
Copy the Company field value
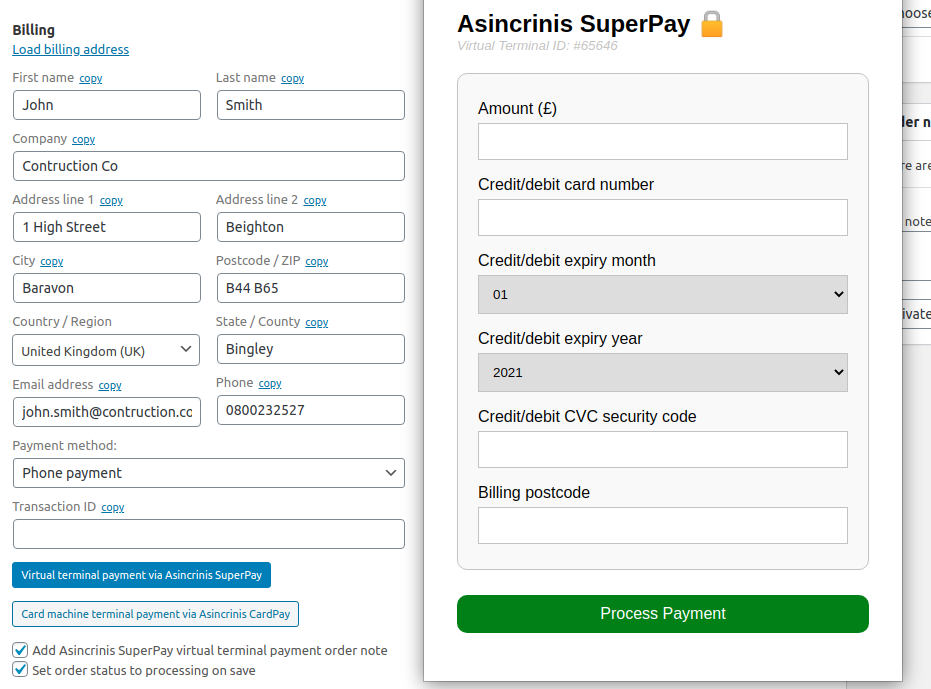coord(83,140)
